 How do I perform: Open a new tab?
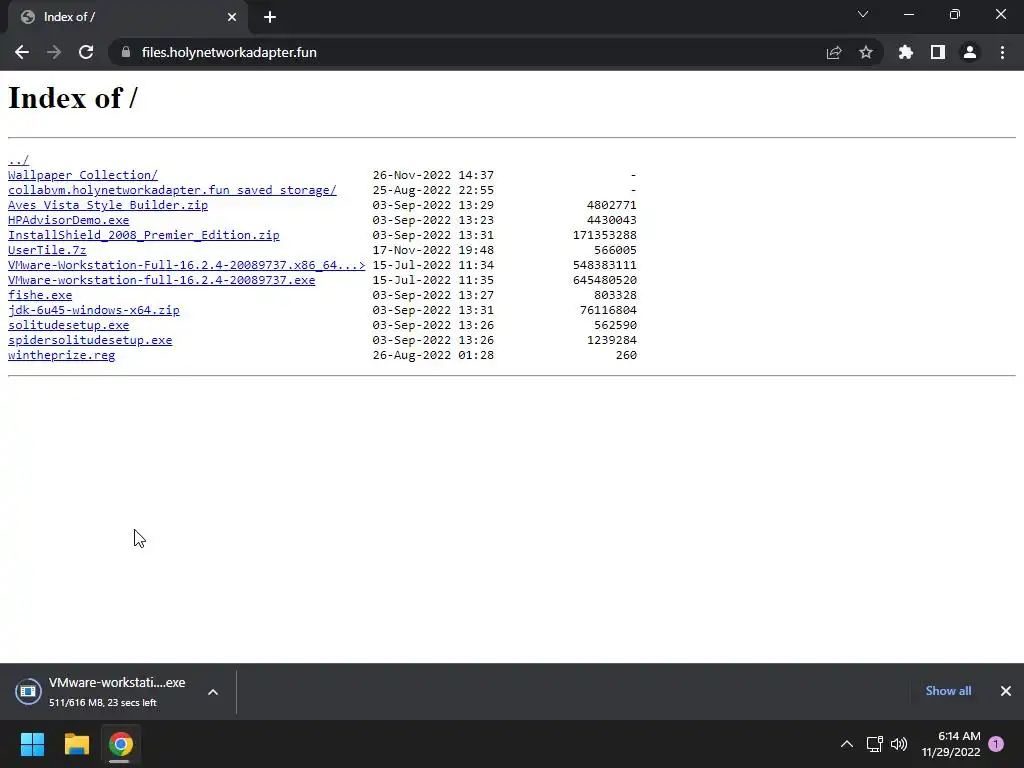pos(270,17)
